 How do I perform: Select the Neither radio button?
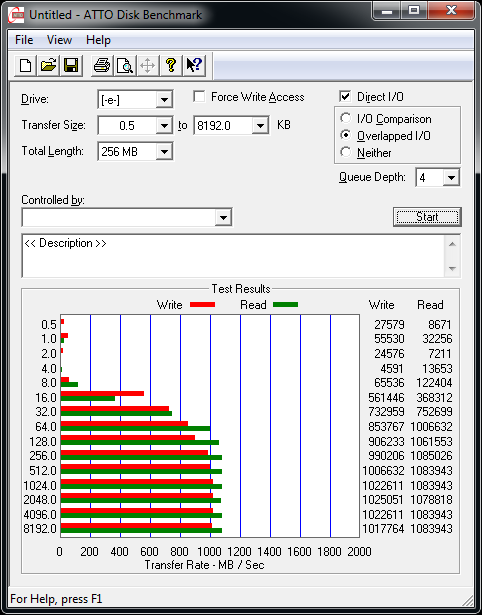click(x=346, y=152)
